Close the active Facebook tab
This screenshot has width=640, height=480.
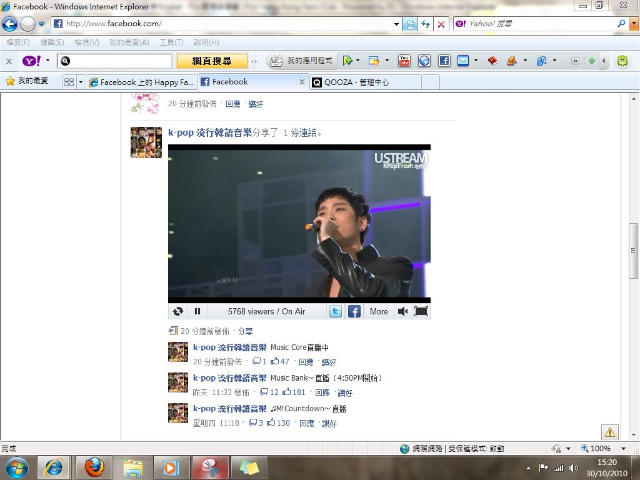pyautogui.click(x=302, y=82)
